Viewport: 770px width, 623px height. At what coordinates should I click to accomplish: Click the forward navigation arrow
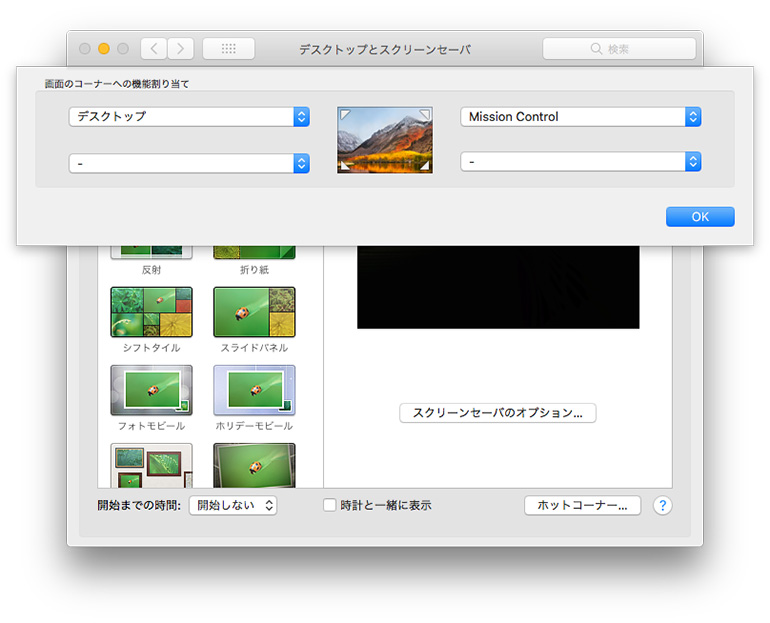[x=181, y=48]
